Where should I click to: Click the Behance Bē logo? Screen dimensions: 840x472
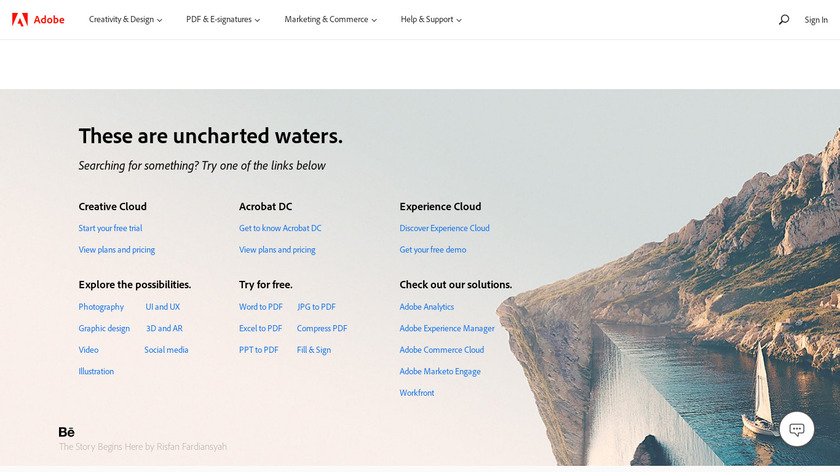point(67,432)
